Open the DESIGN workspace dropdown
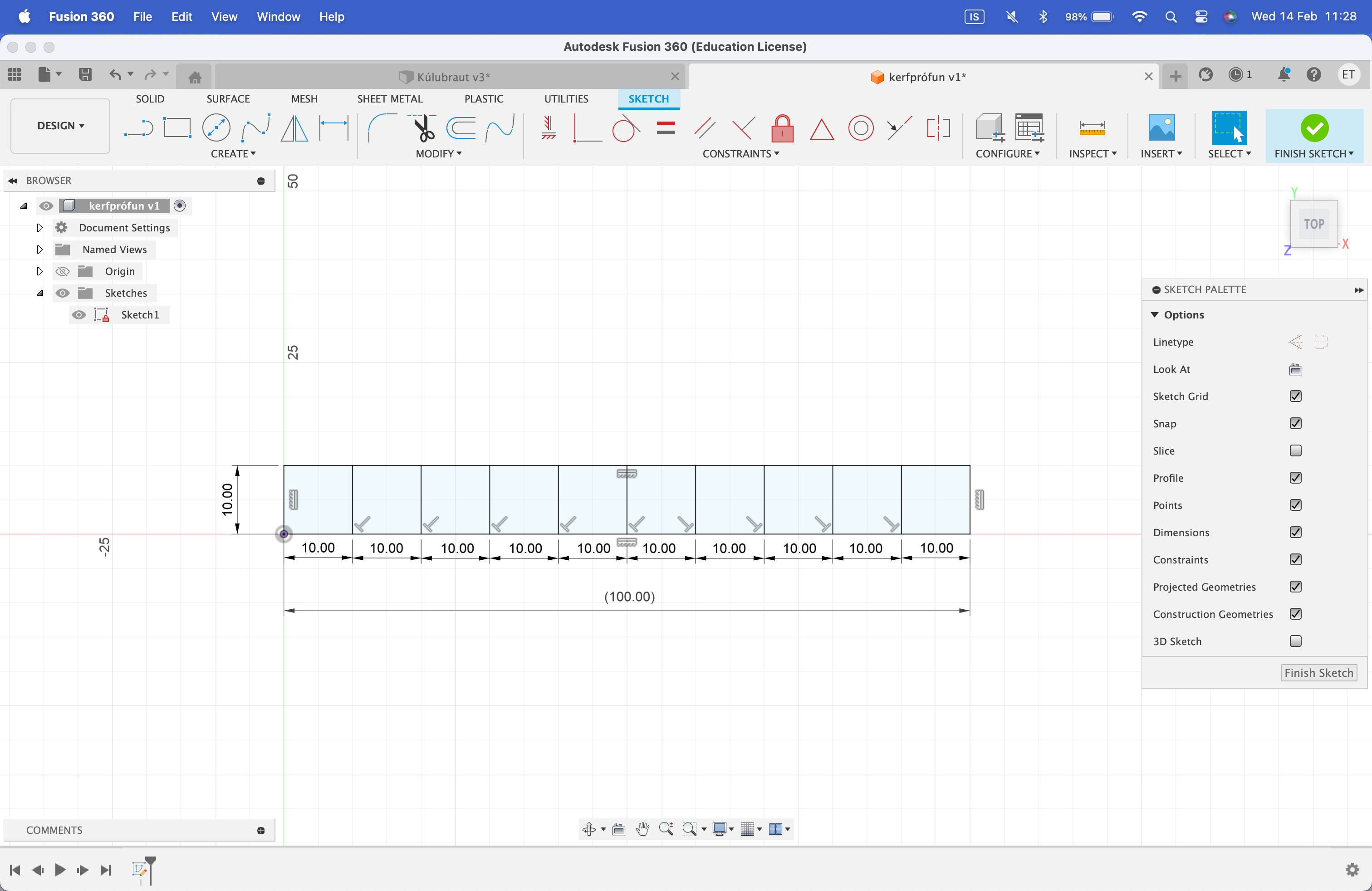This screenshot has width=1372, height=891. 60,126
